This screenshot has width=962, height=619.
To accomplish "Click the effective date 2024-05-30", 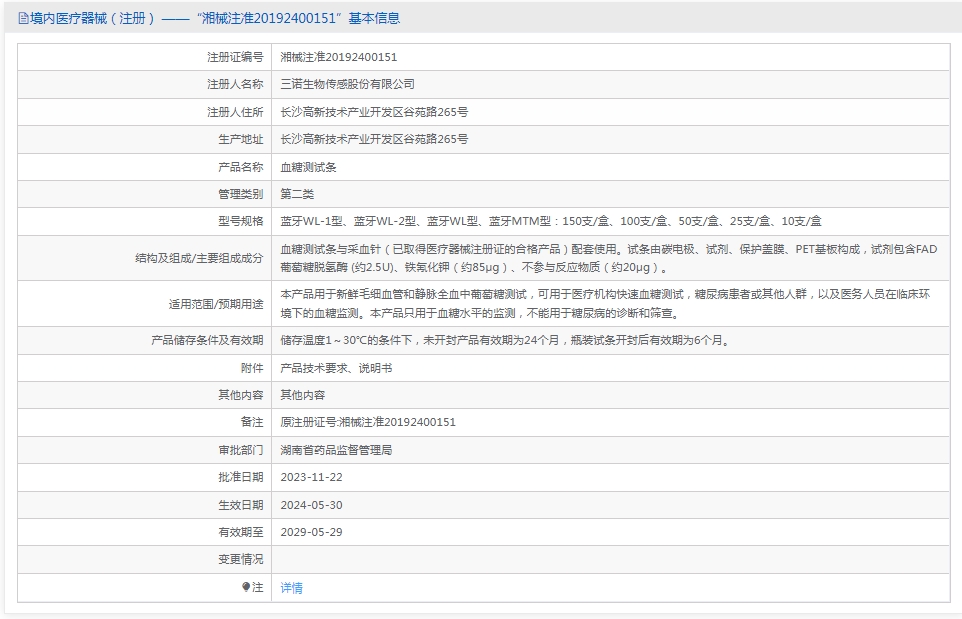I will coord(312,505).
